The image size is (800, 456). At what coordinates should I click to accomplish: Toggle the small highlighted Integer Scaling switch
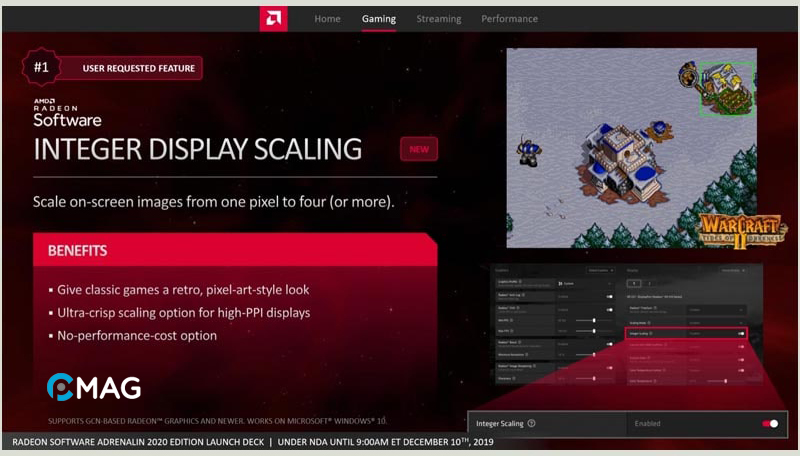pyautogui.click(x=741, y=334)
